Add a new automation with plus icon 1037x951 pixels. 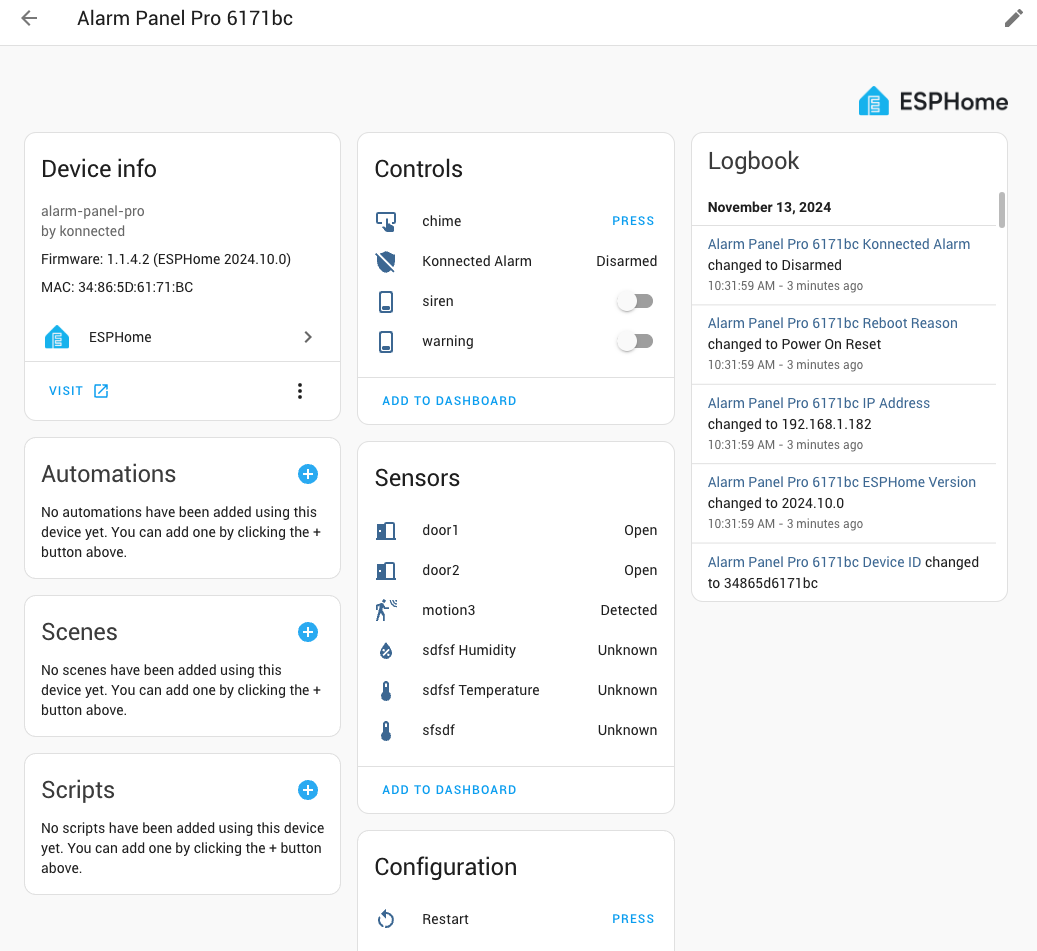point(308,474)
